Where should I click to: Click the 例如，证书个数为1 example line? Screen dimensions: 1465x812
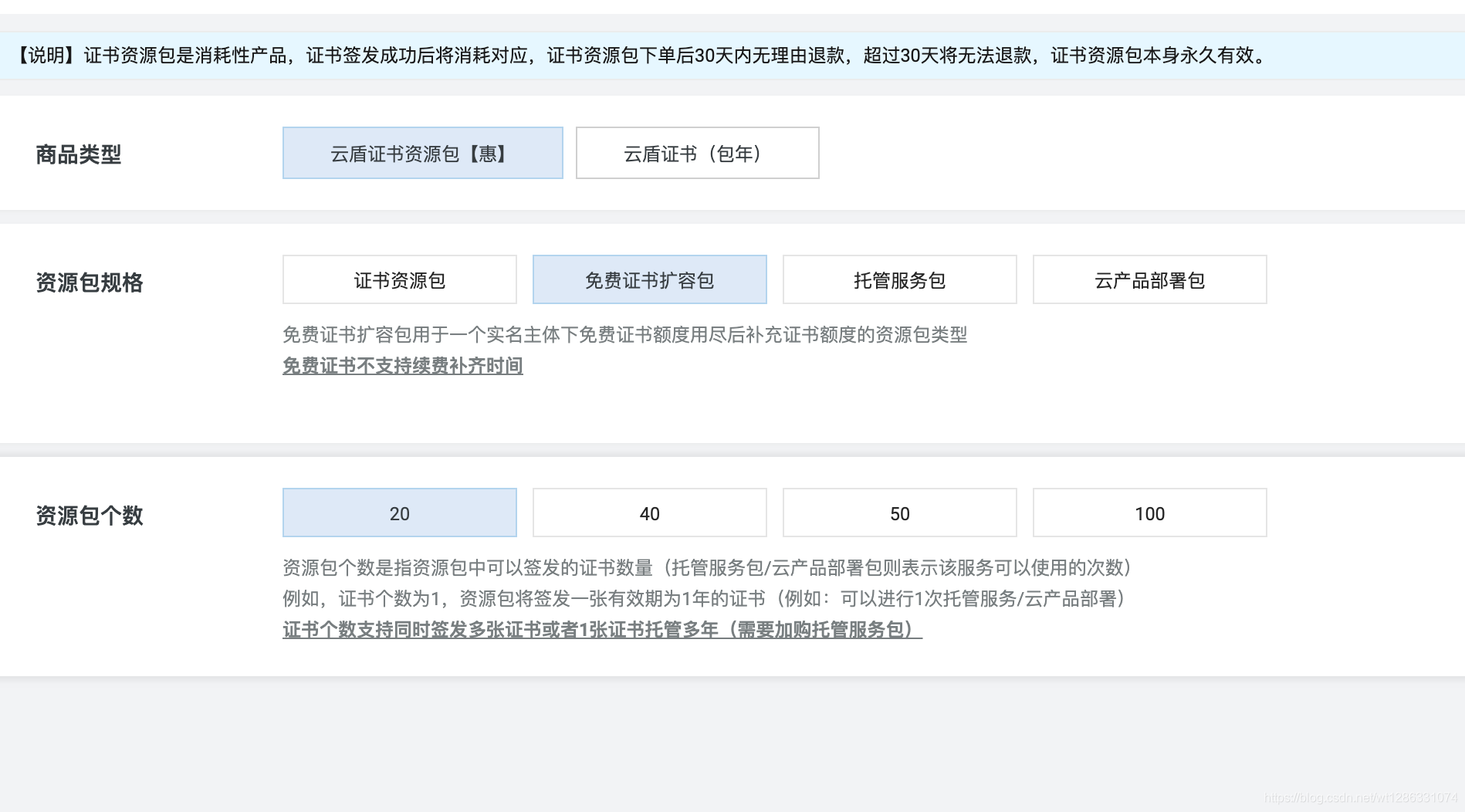(x=703, y=599)
